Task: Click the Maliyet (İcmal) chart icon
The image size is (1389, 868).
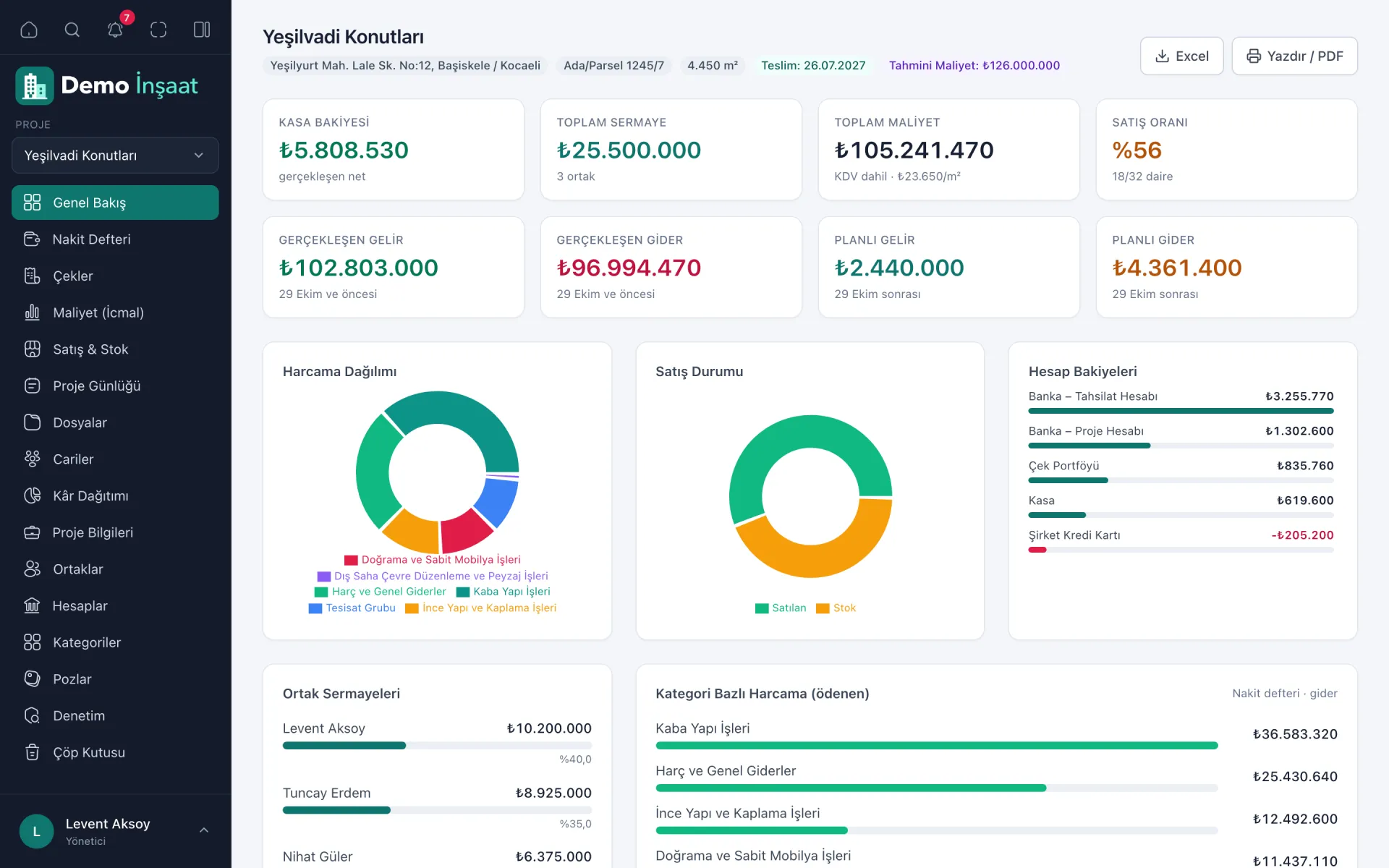Action: point(32,312)
